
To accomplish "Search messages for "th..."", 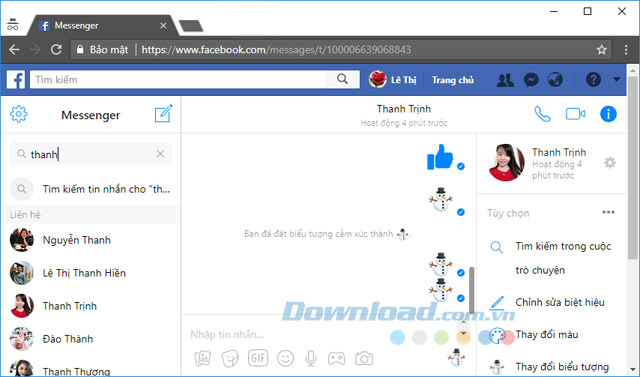I will [x=91, y=189].
